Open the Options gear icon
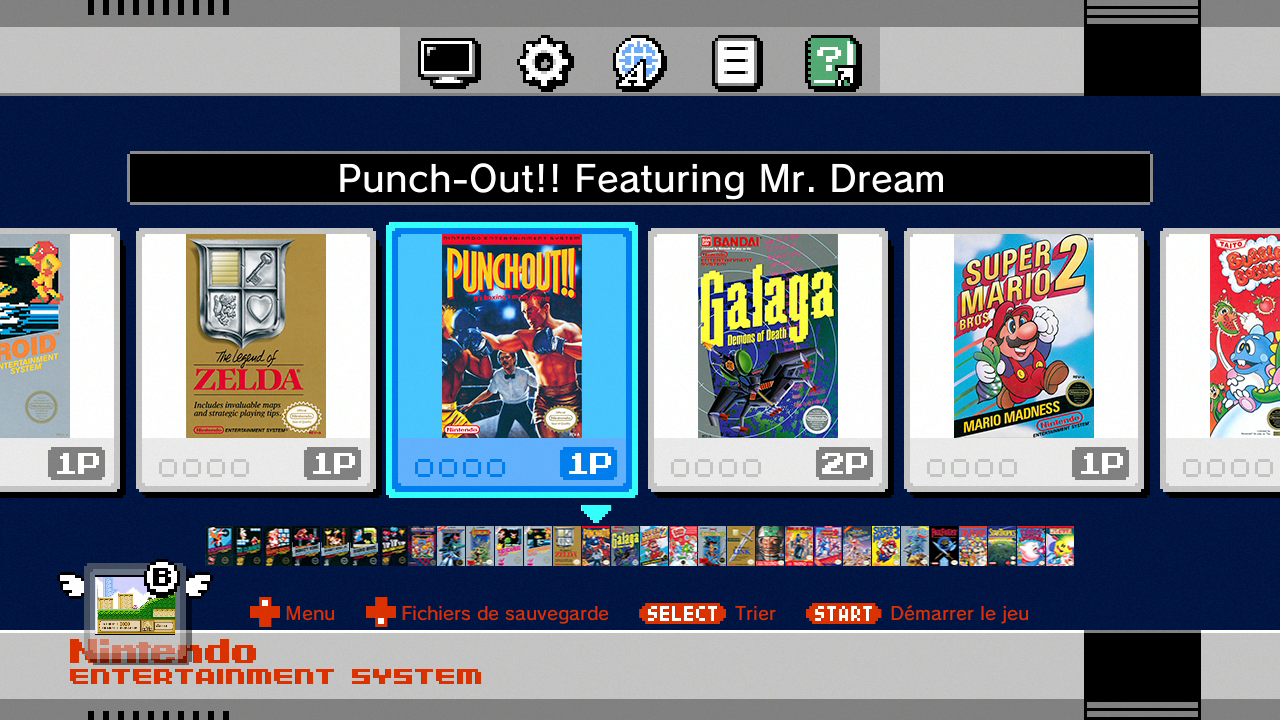The height and width of the screenshot is (720, 1280). (545, 63)
